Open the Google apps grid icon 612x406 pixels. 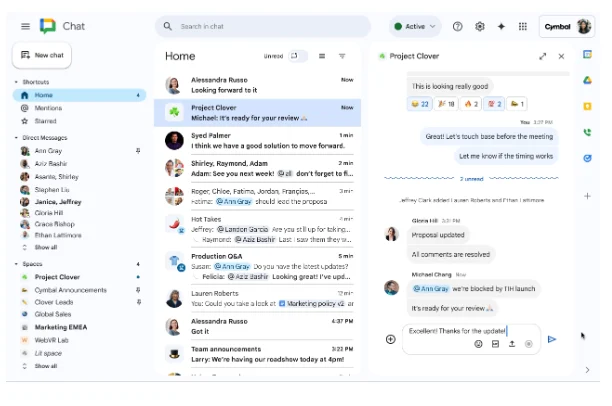click(523, 27)
